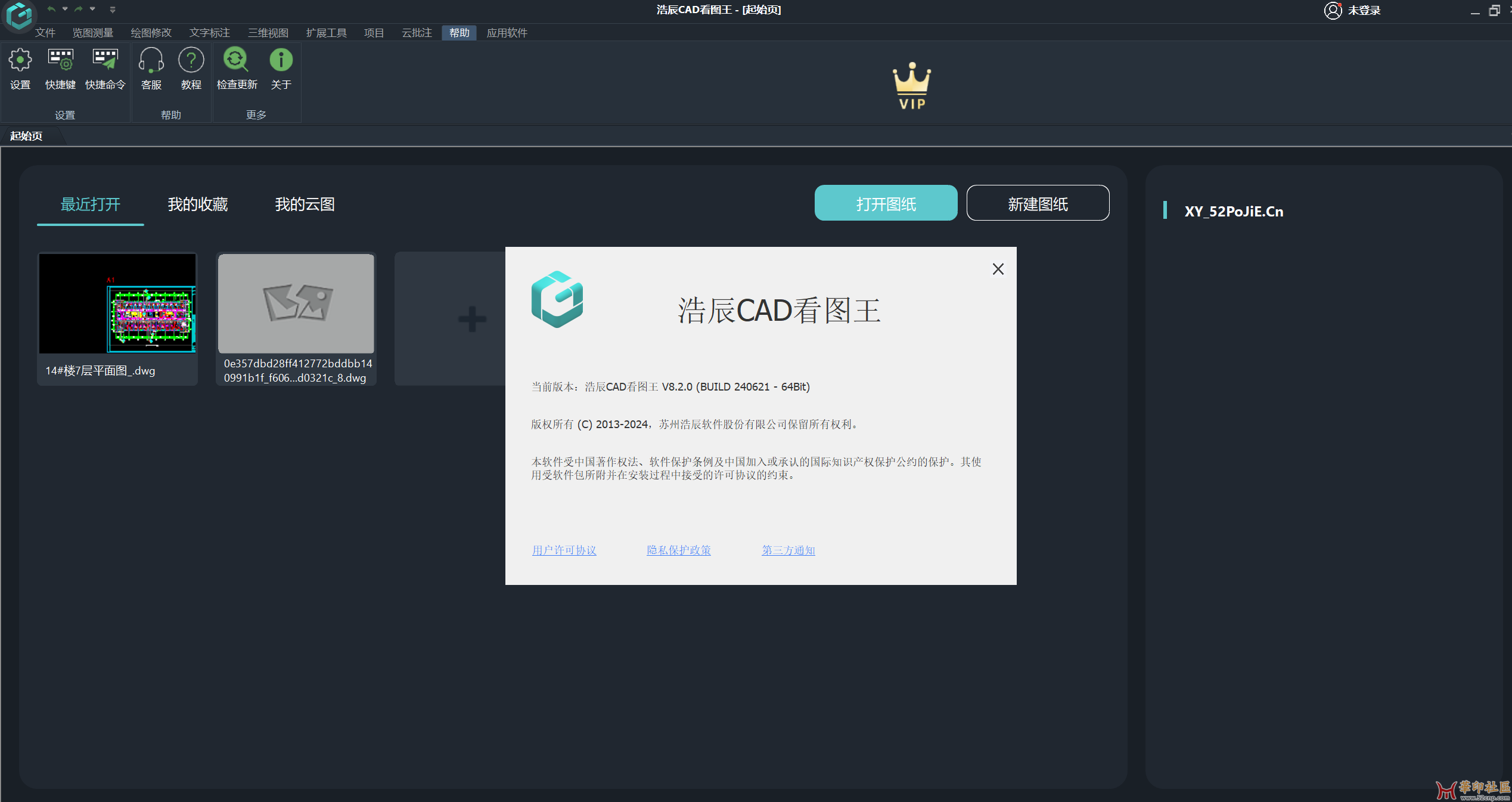This screenshot has height=802, width=1512.
Task: Click the 版权所有 (C) 2013-2024 copyright line
Action: pos(696,424)
